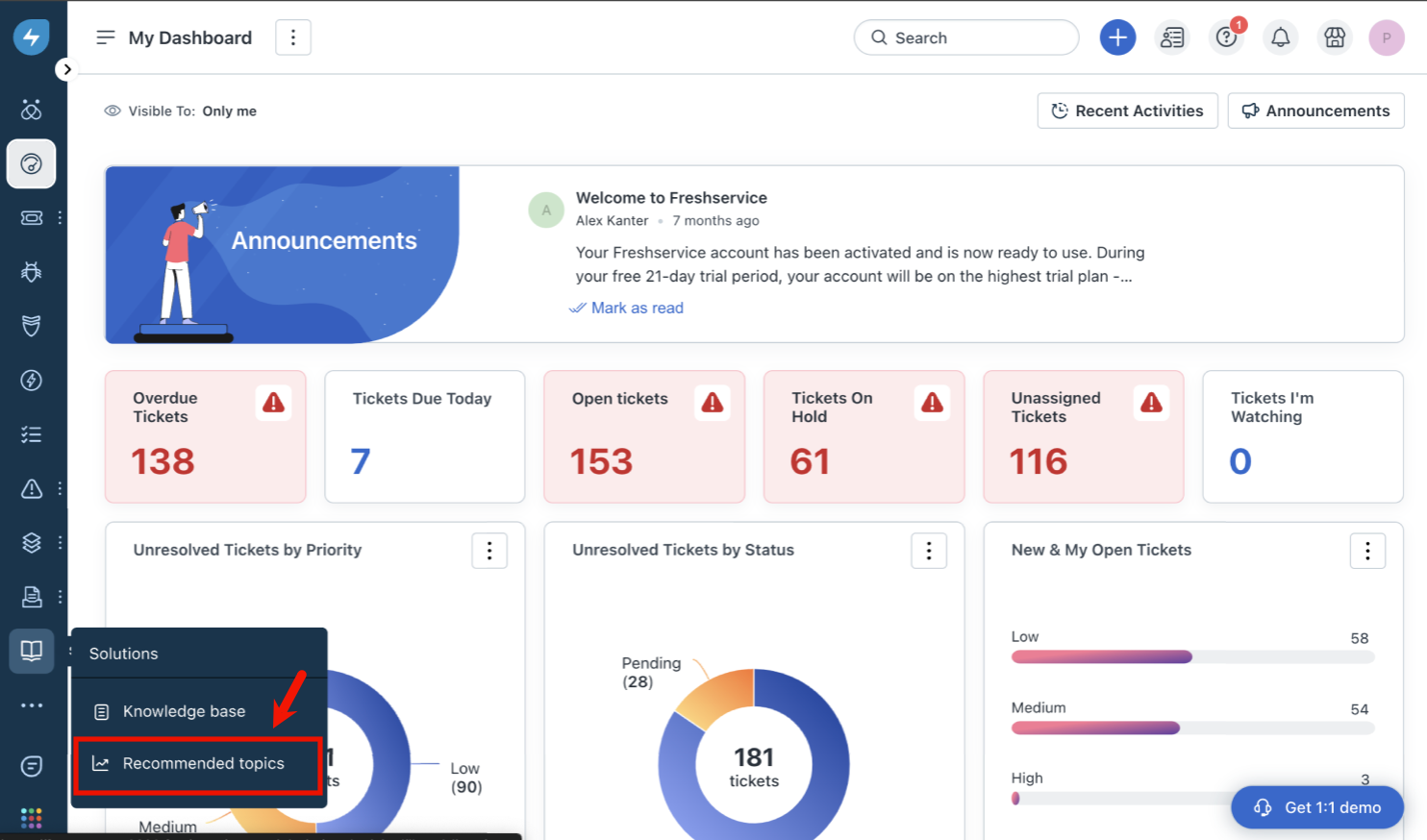Viewport: 1427px width, 840px height.
Task: Click the visibility eye icon beside Visible To
Action: pos(113,111)
